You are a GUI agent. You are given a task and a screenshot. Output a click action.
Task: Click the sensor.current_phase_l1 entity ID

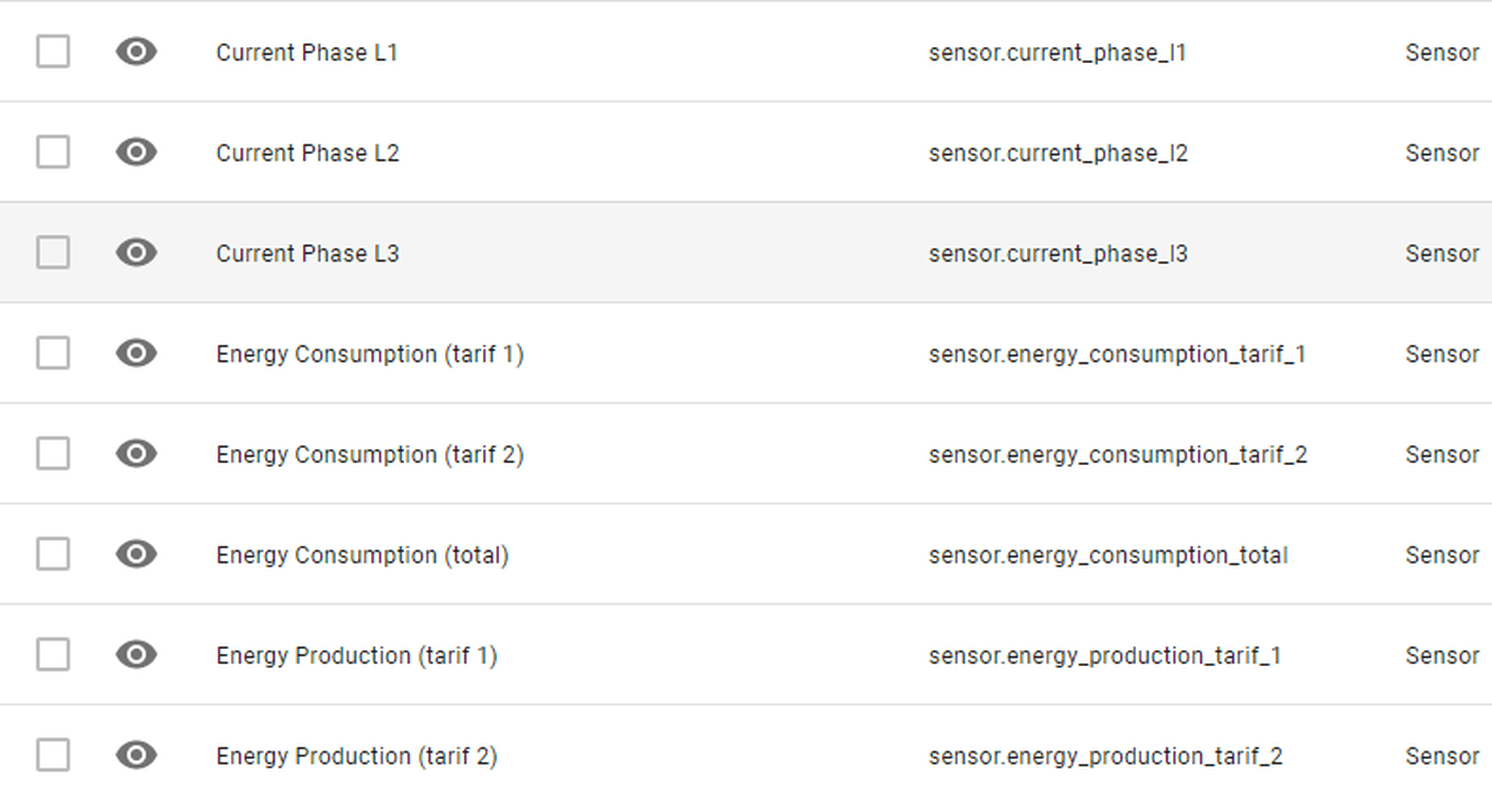tap(1057, 53)
